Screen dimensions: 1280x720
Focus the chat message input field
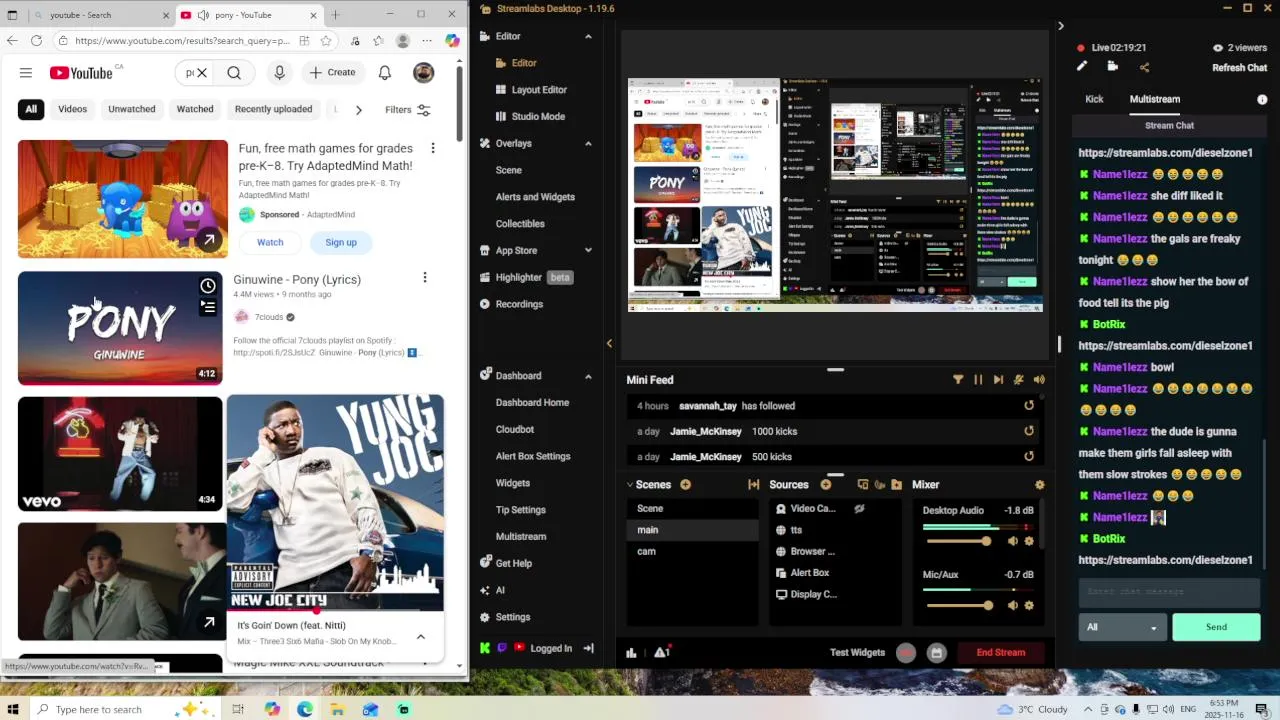coord(1169,592)
